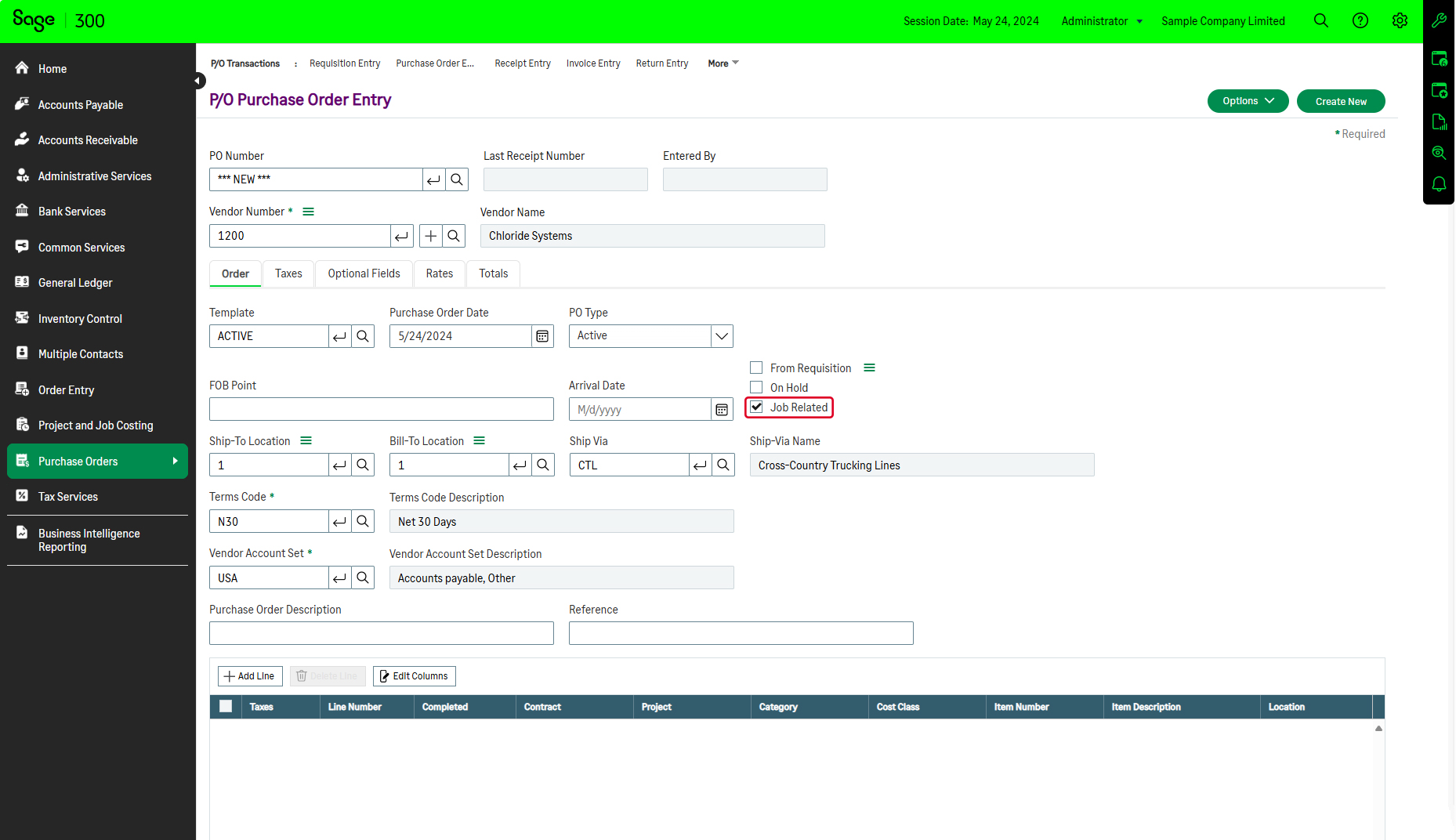Screen dimensions: 1456x840
Task: Open Return Entry link
Action: point(662,63)
